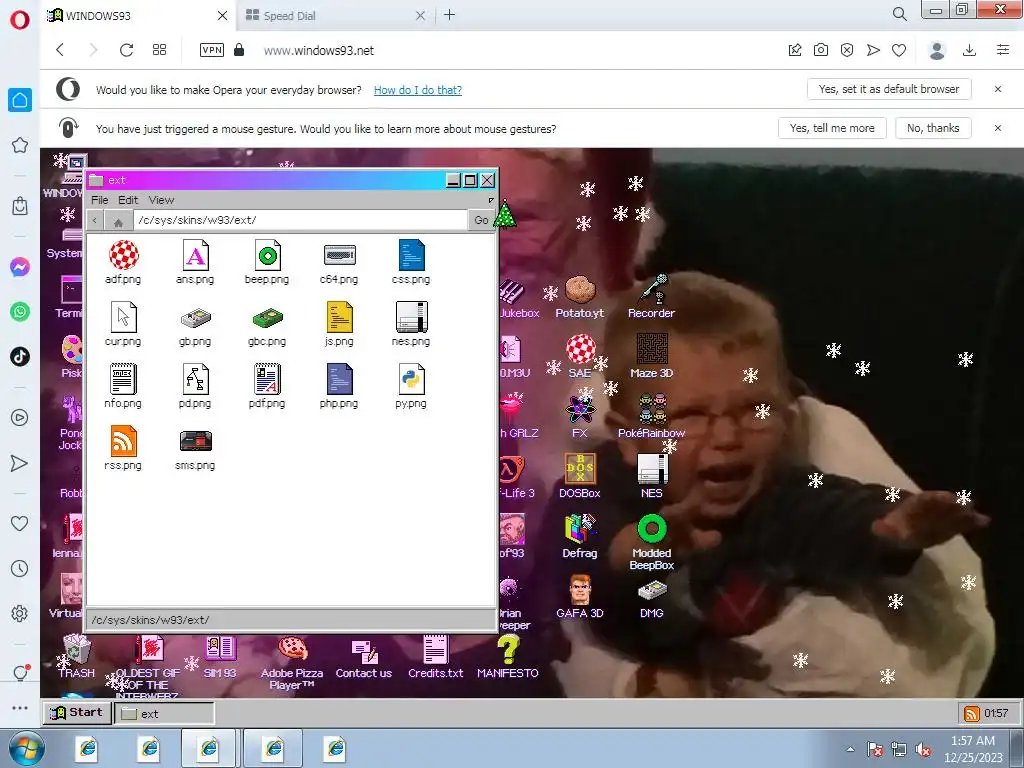The width and height of the screenshot is (1024, 768).
Task: Open the Defrag desktop icon
Action: (579, 529)
